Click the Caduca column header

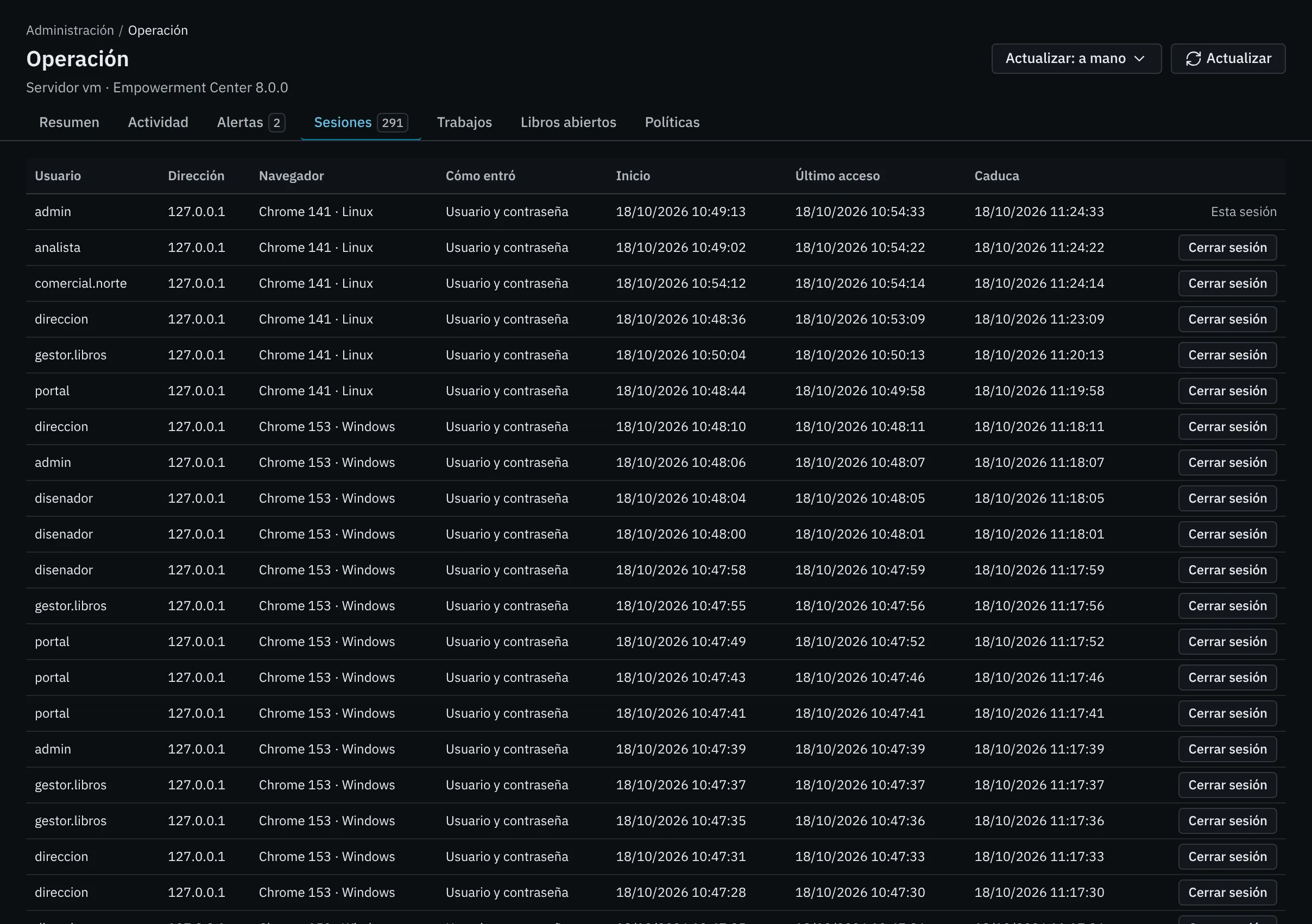pos(996,176)
